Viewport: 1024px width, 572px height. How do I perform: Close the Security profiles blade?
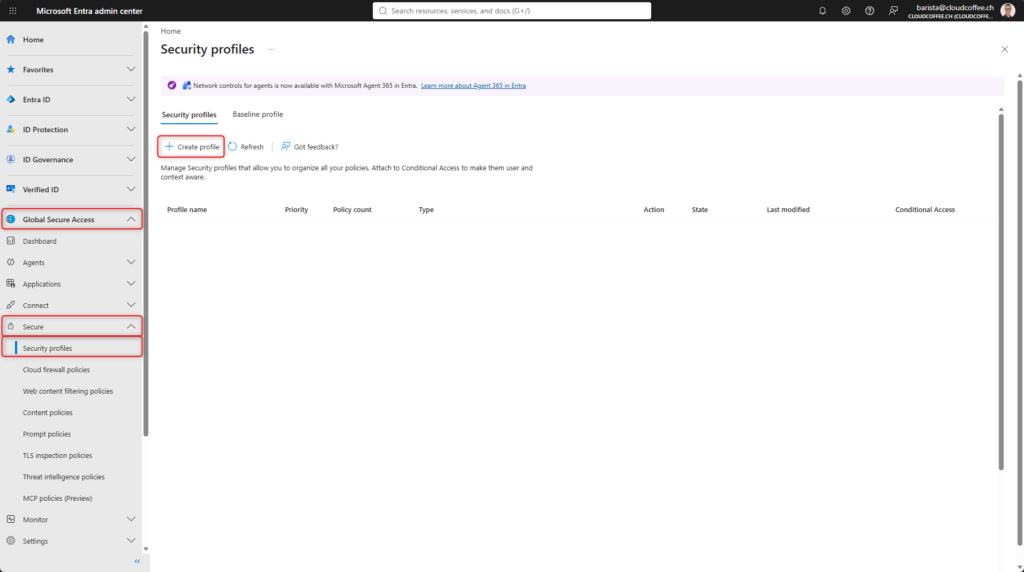tap(1004, 49)
